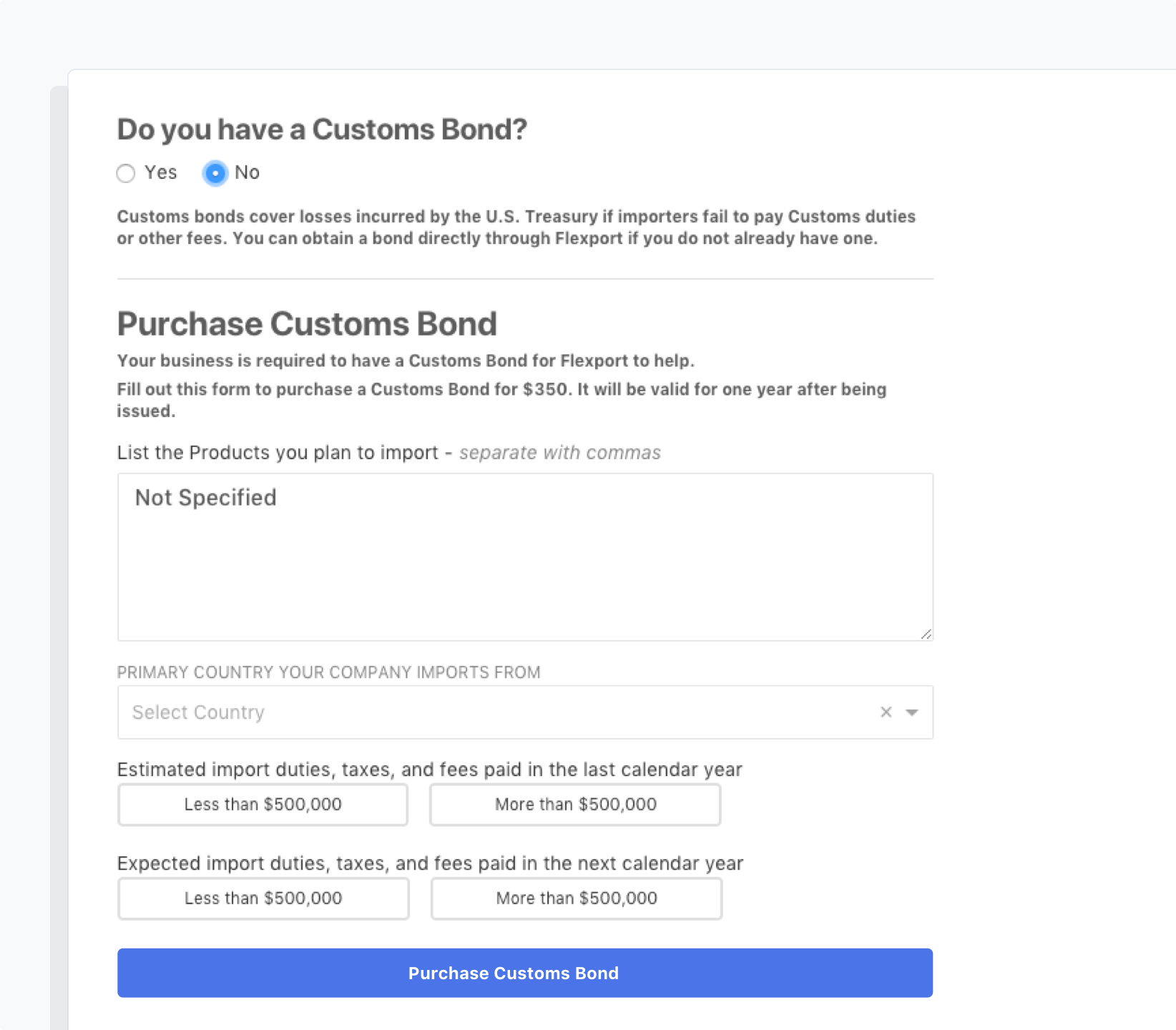Click the 'No' label text
Screen dimensions: 1176x1030
click(247, 172)
